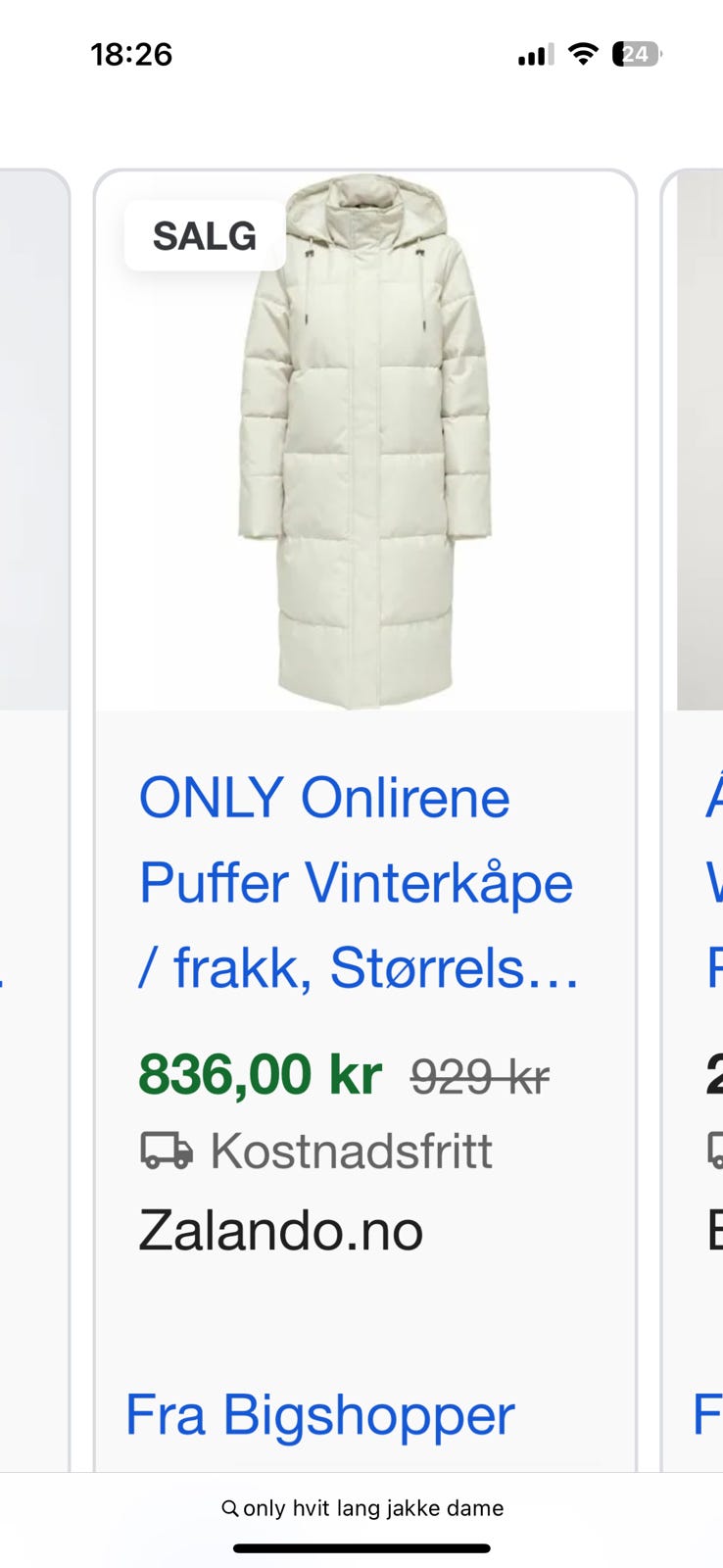Click the 836,00 kr sale price
This screenshot has width=723, height=1568.
260,1074
